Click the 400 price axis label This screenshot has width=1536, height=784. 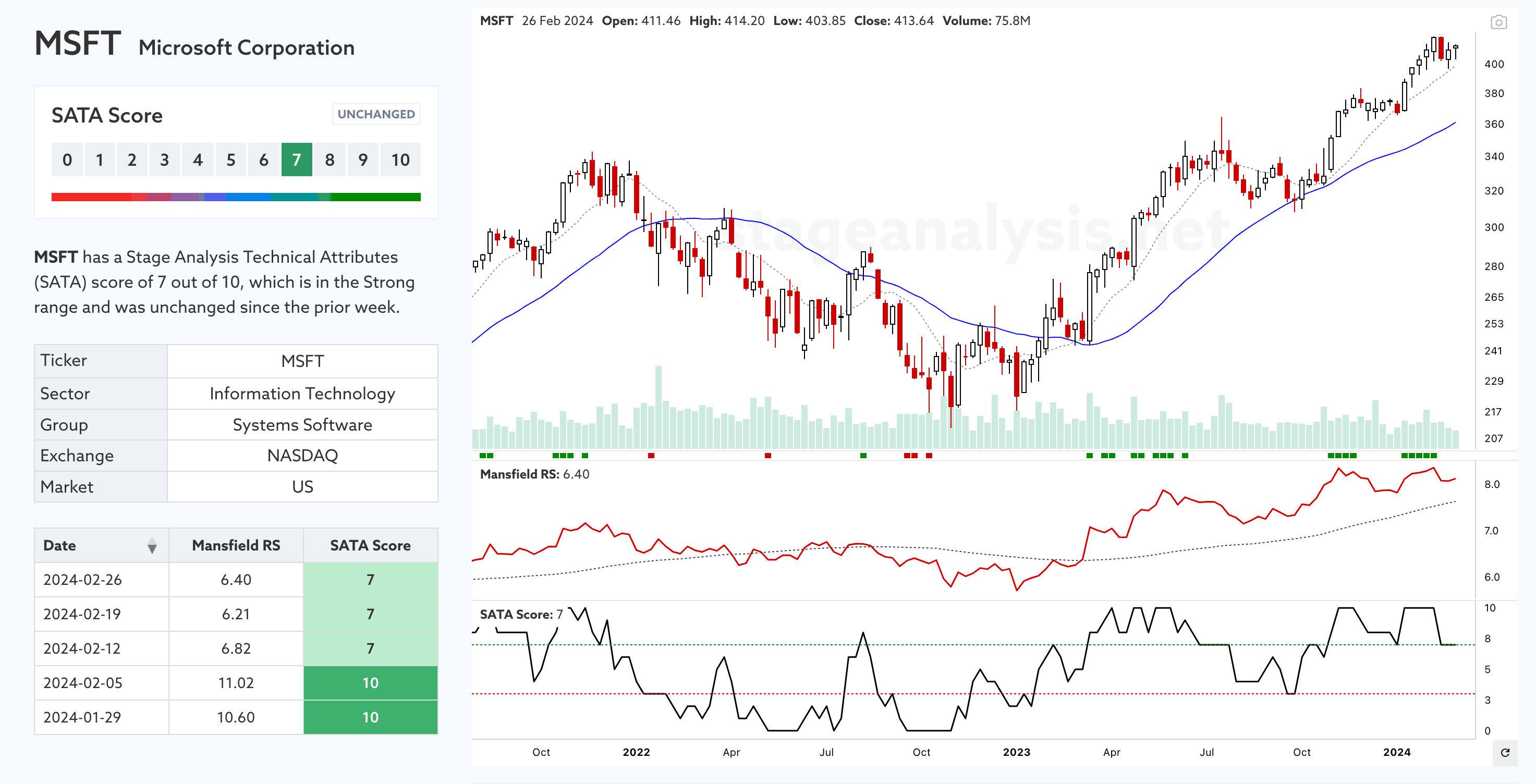[x=1494, y=64]
